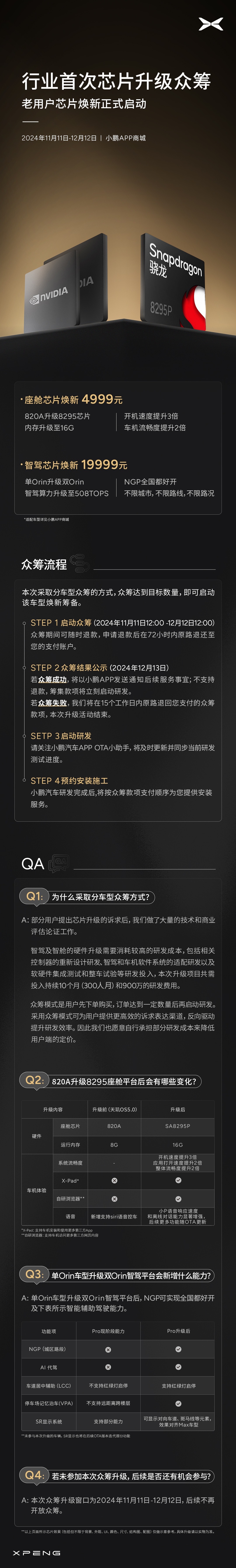Select STEP 1 启动众筹 heading
Screen dimensions: 236x1568
[61, 623]
